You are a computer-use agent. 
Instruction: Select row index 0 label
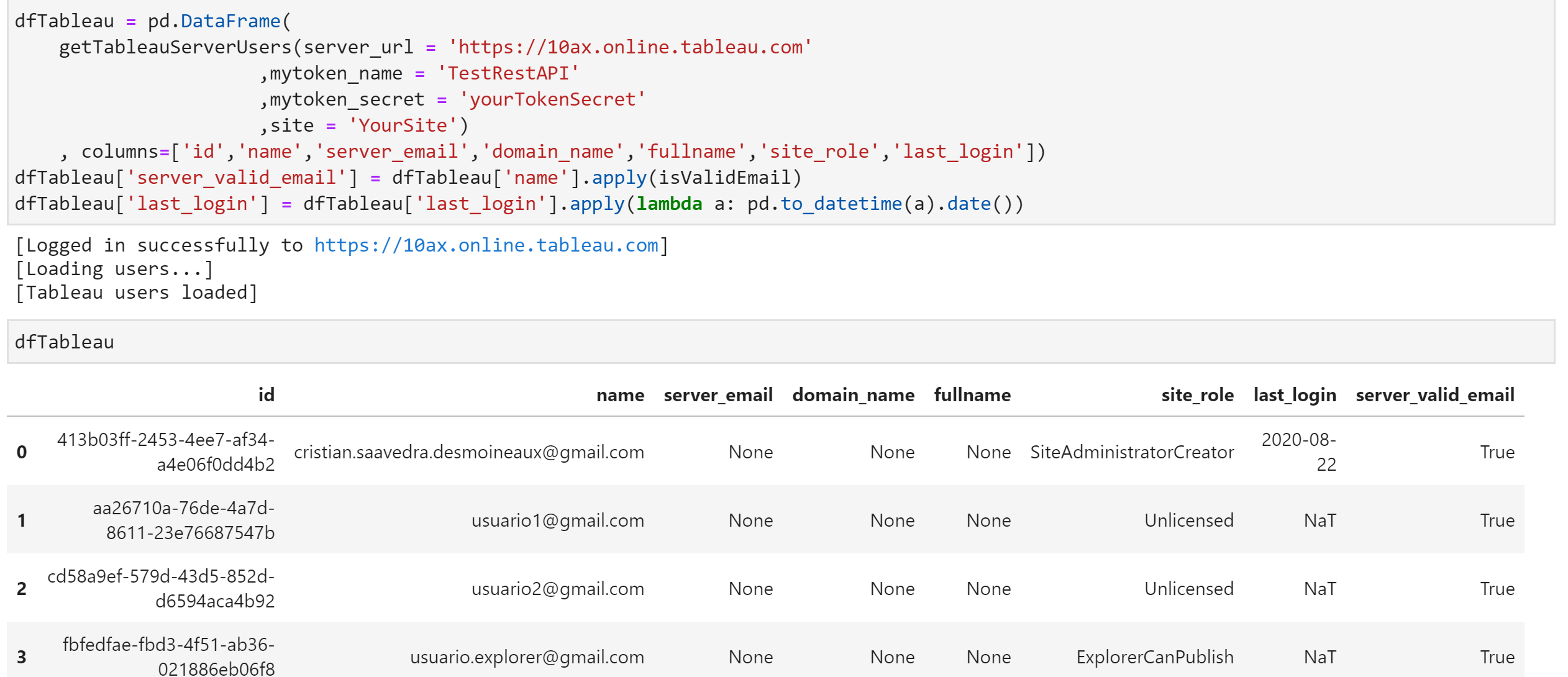pyautogui.click(x=22, y=452)
